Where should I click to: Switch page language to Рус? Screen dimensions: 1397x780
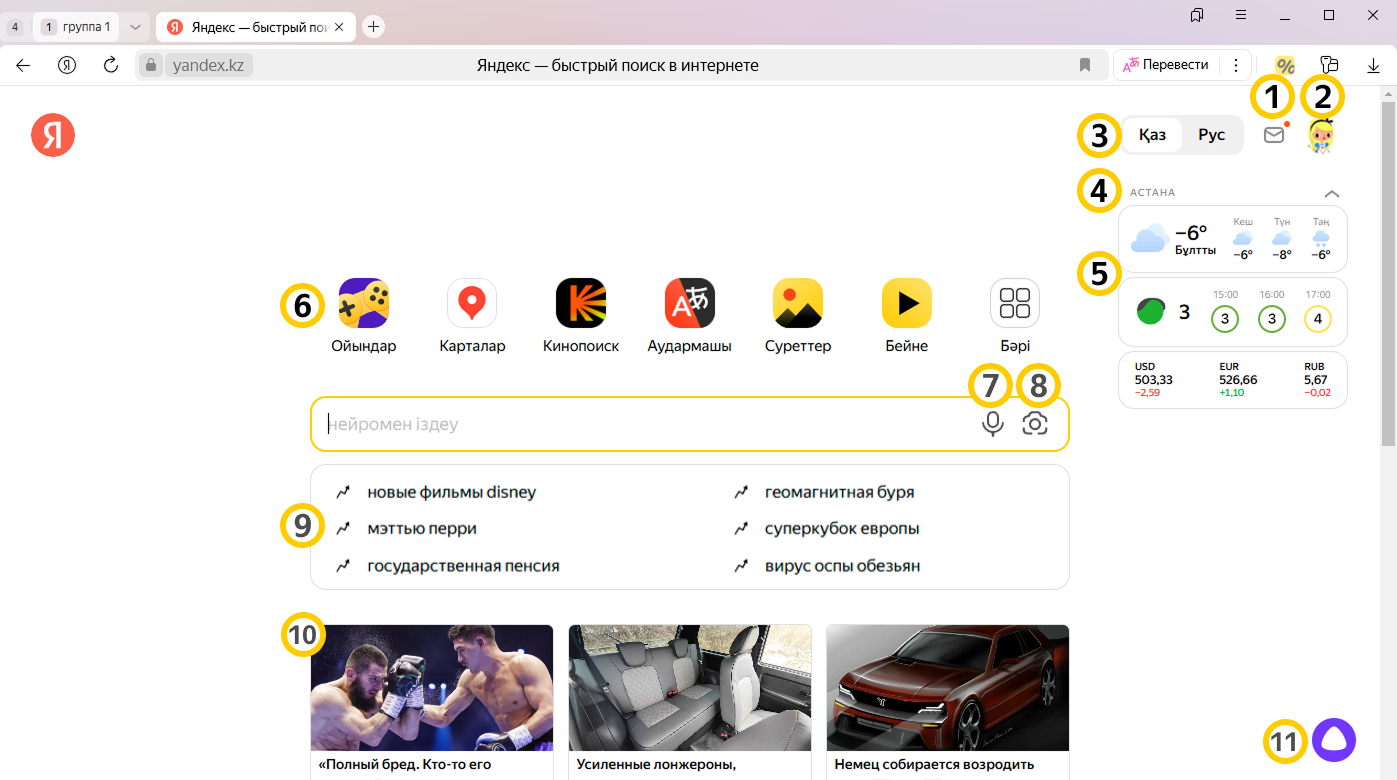1211,135
